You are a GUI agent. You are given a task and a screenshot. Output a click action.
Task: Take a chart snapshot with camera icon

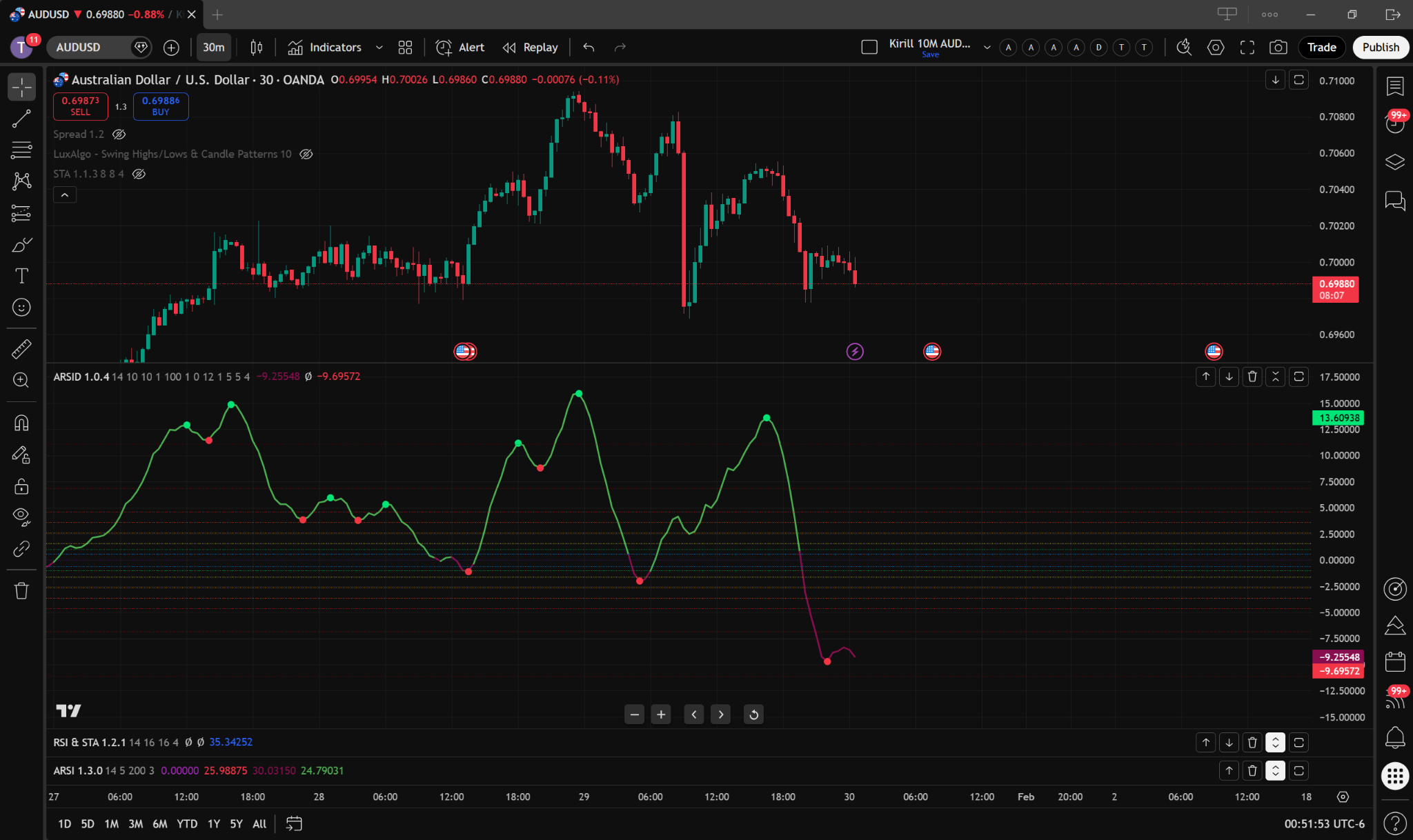1278,47
